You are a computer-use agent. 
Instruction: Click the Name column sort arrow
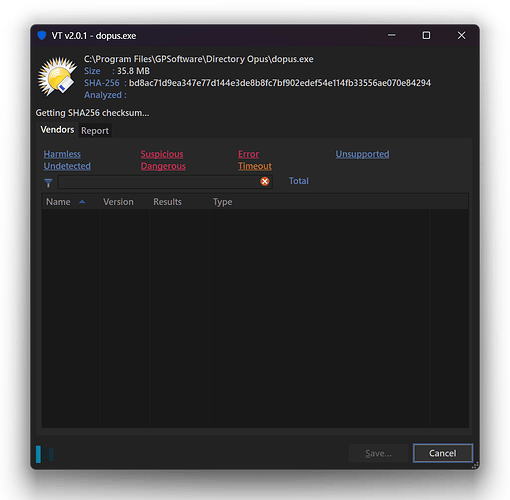tap(82, 202)
